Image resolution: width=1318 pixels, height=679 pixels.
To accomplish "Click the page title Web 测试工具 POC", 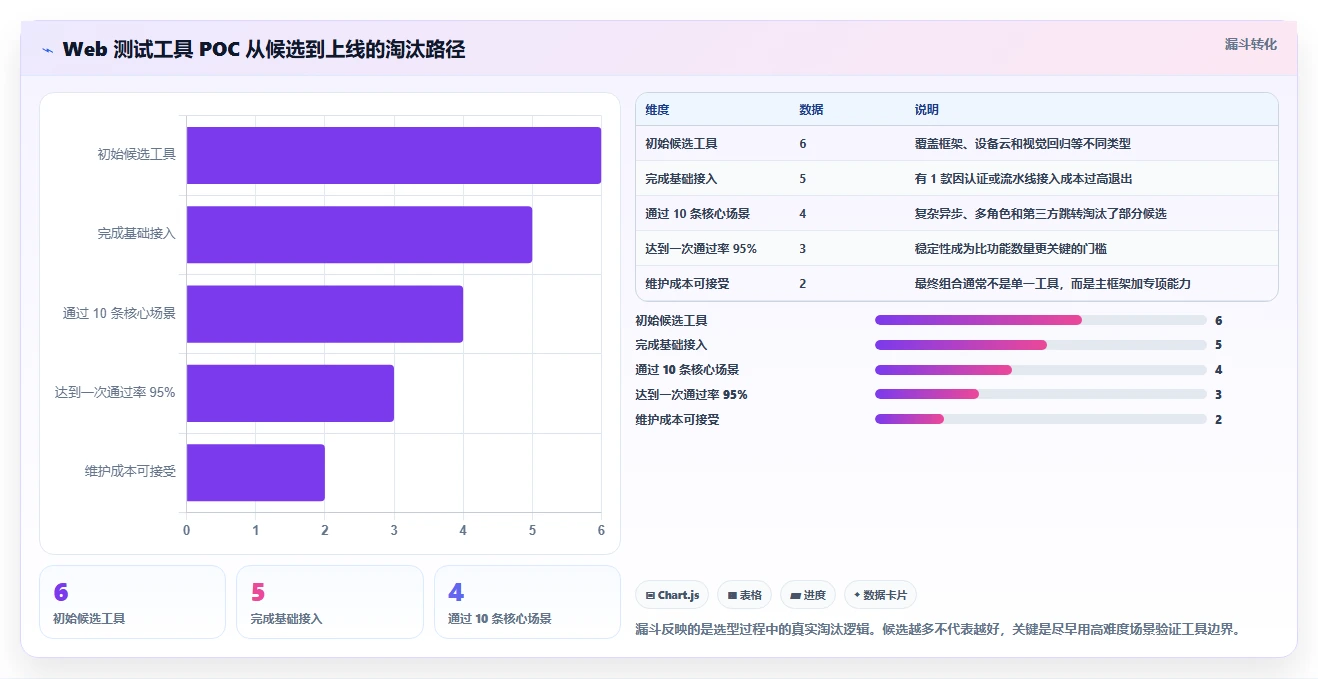I will pos(264,50).
